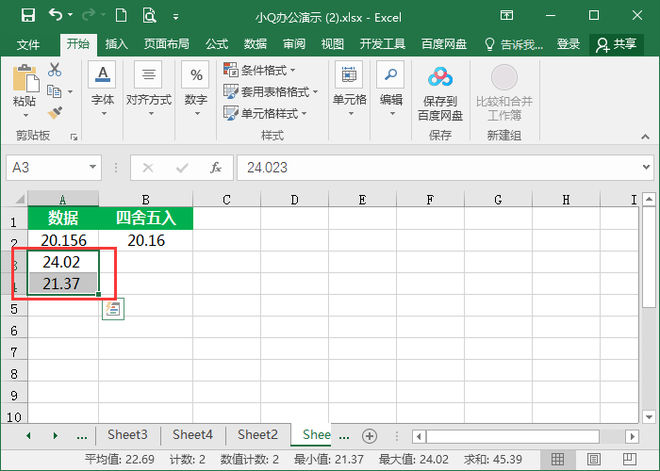The width and height of the screenshot is (660, 471).
Task: Switch to the Sheet3 tab
Action: (x=128, y=434)
